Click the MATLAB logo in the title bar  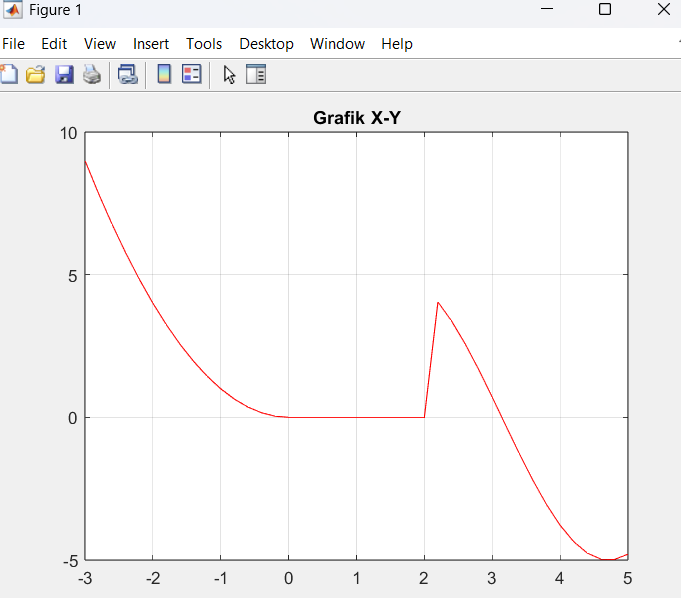pos(12,10)
